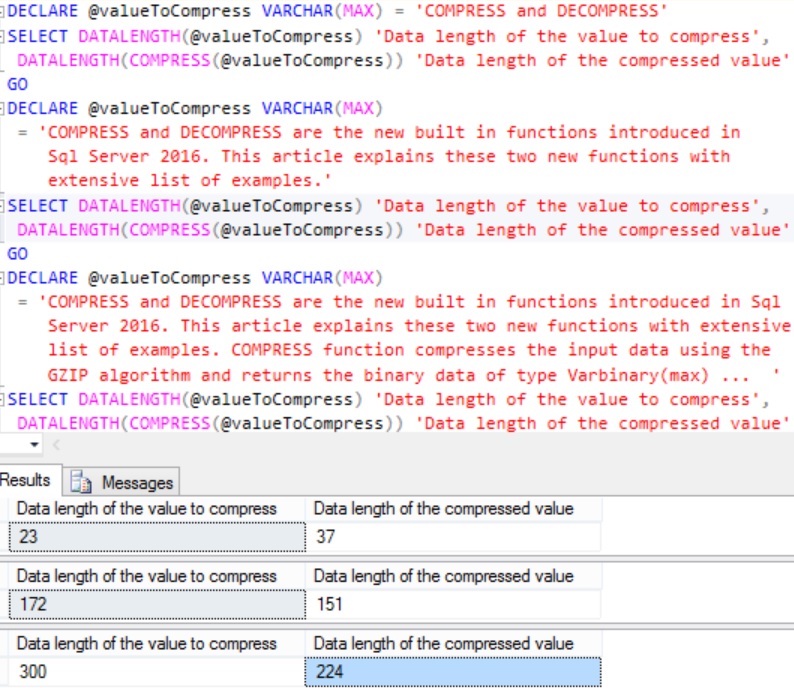Viewport: 794px width, 688px height.
Task: Select result cell with value 37
Action: click(x=453, y=537)
